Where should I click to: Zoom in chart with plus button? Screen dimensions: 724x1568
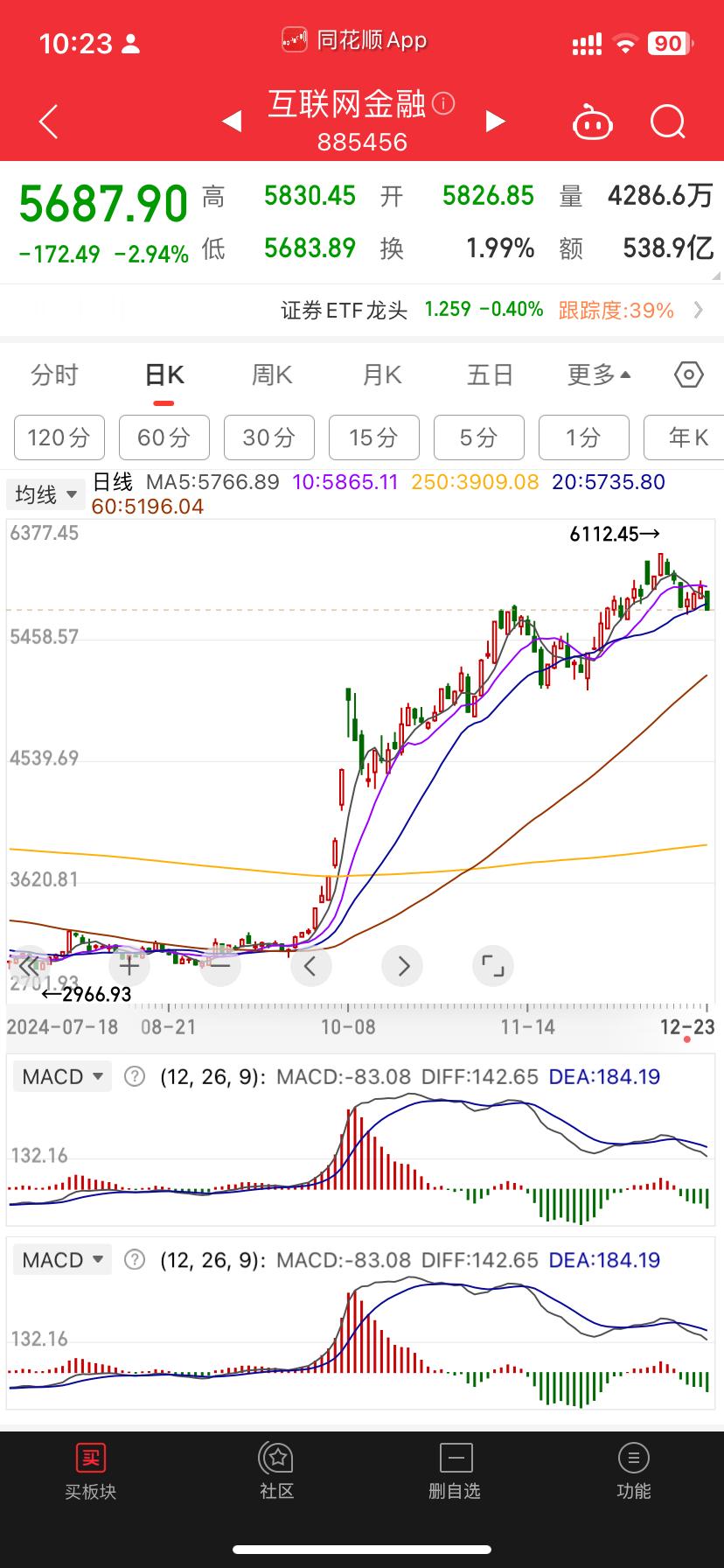pyautogui.click(x=129, y=966)
